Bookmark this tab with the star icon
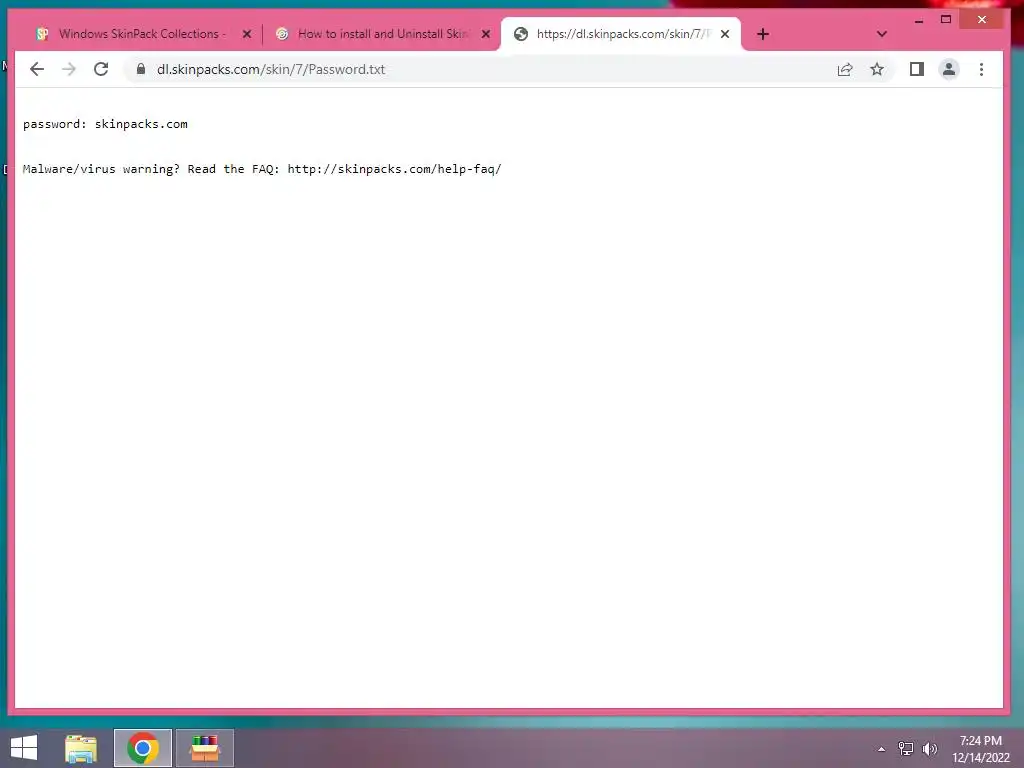This screenshot has width=1024, height=768. [x=877, y=69]
